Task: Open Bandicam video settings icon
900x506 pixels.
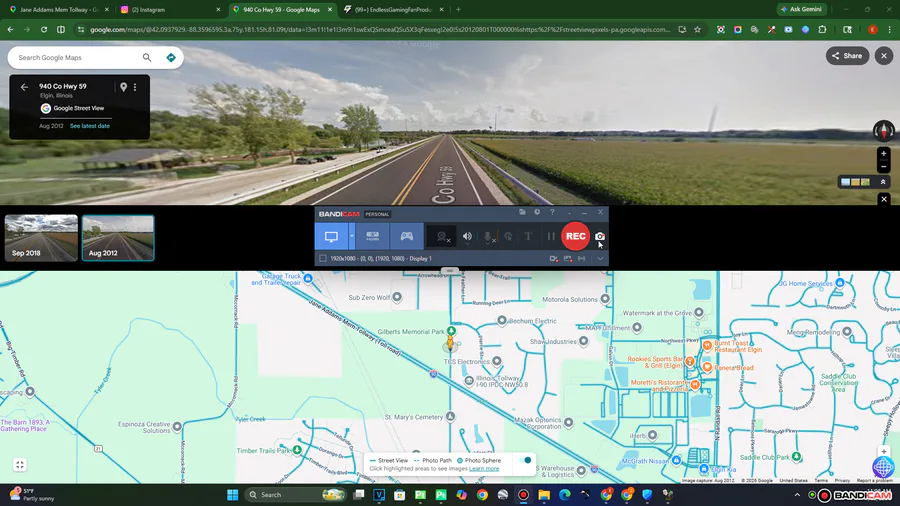Action: (x=553, y=259)
